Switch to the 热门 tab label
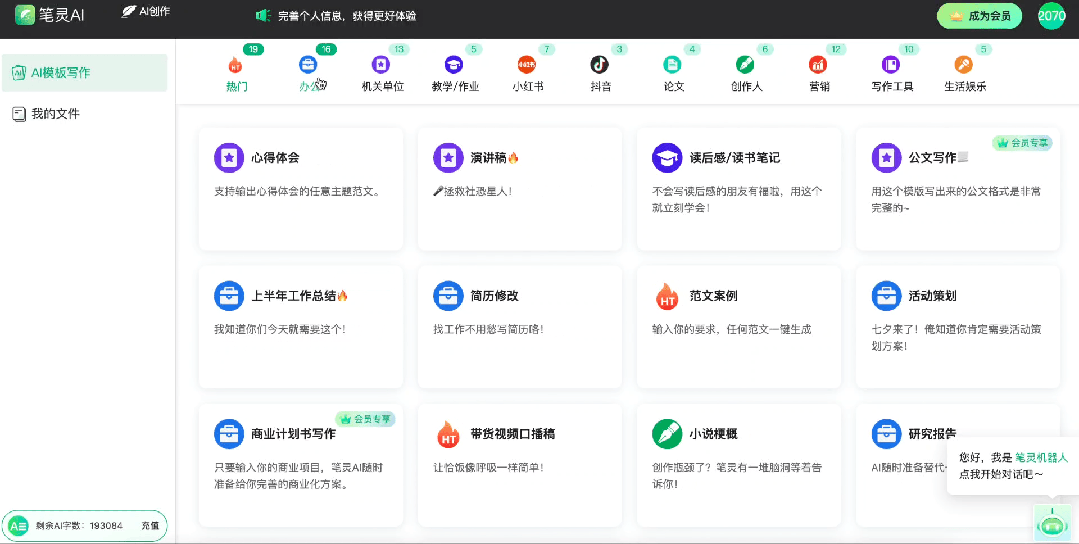1079x544 pixels. (x=237, y=87)
